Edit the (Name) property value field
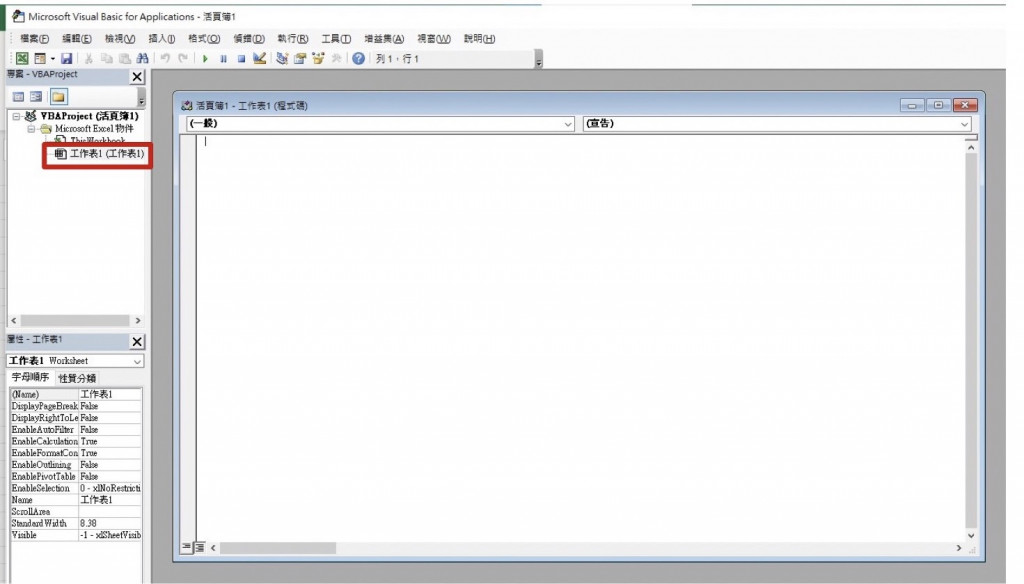 110,395
